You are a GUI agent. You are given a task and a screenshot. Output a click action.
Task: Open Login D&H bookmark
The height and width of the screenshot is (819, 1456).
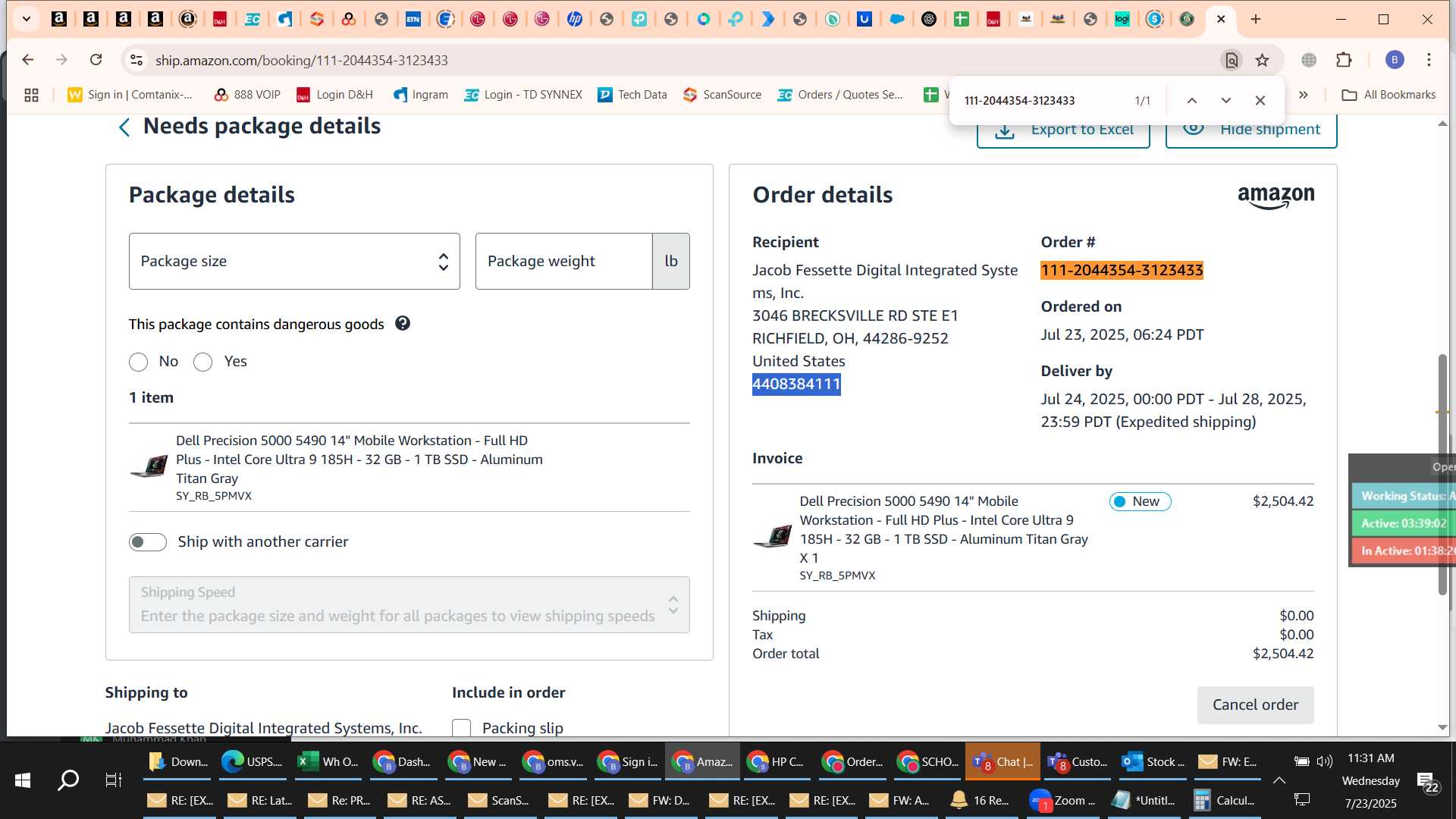tap(334, 95)
